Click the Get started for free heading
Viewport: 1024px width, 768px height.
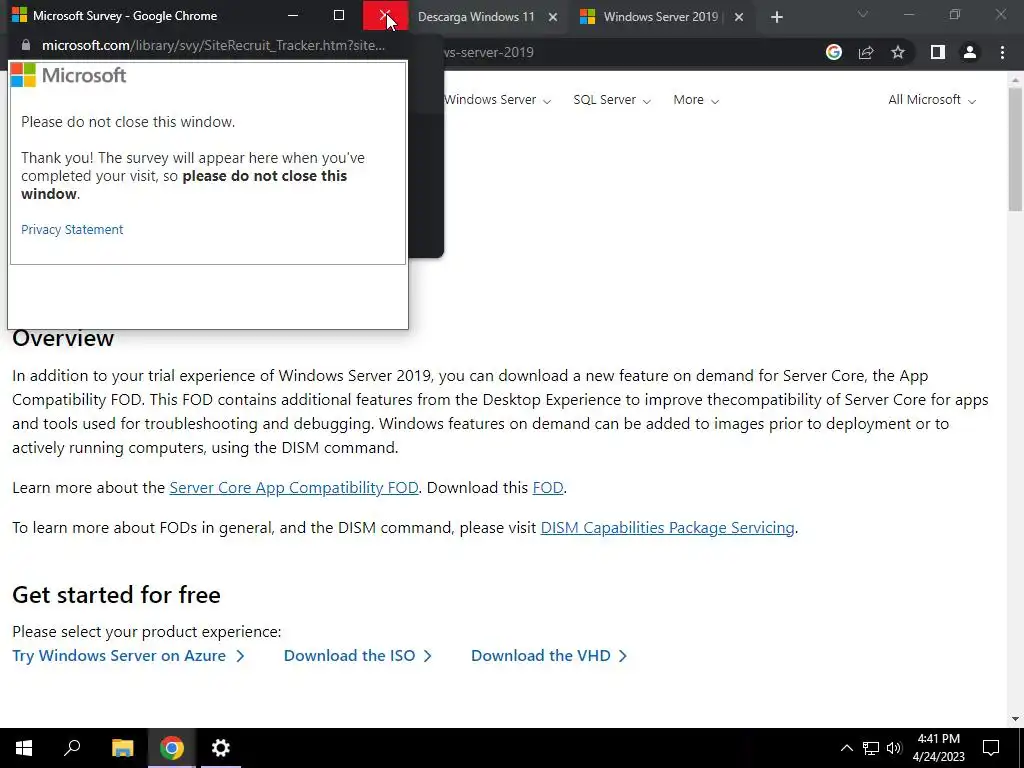pos(116,595)
